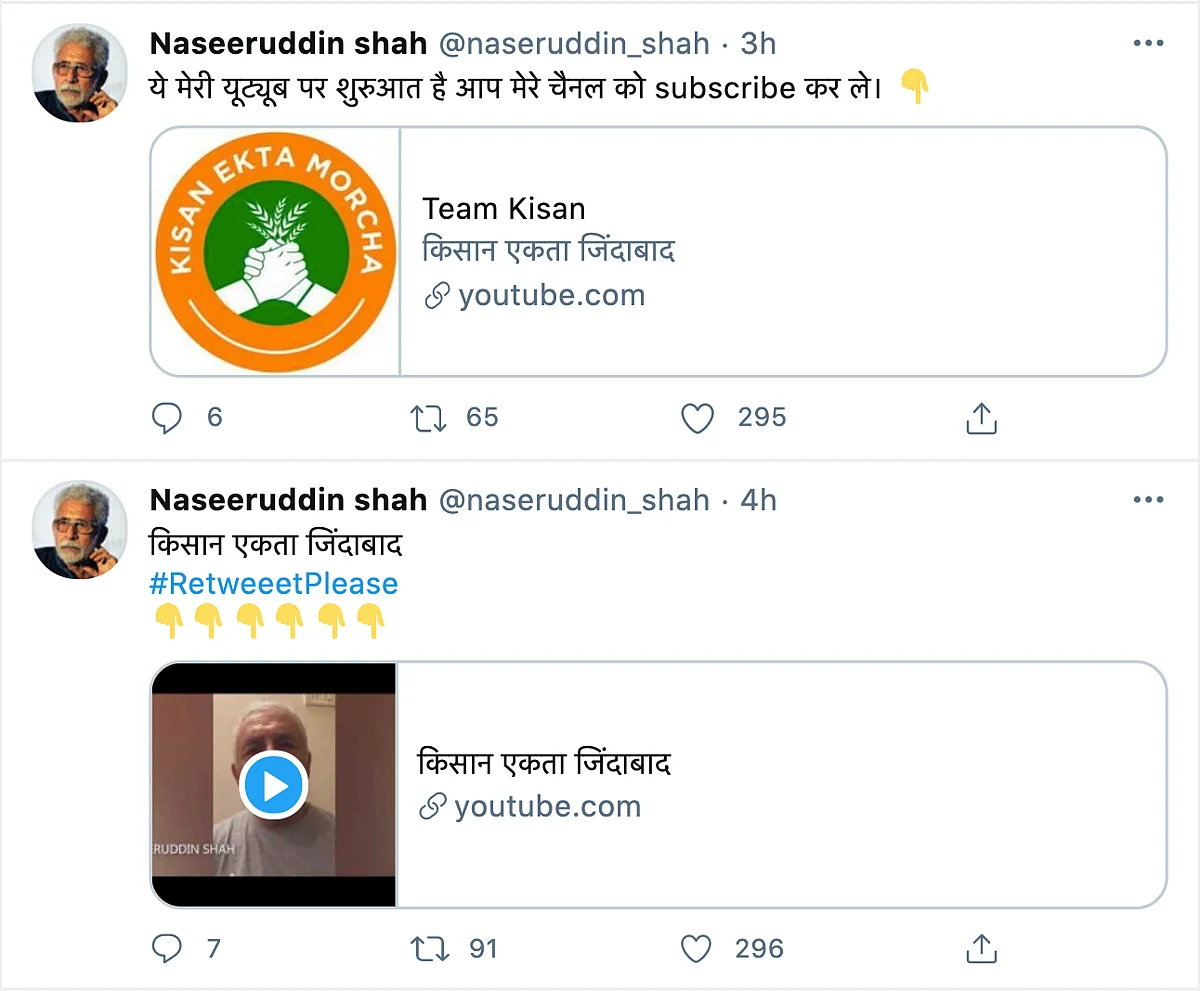
Task: Reply to the tweet with 7 comments
Action: 167,948
